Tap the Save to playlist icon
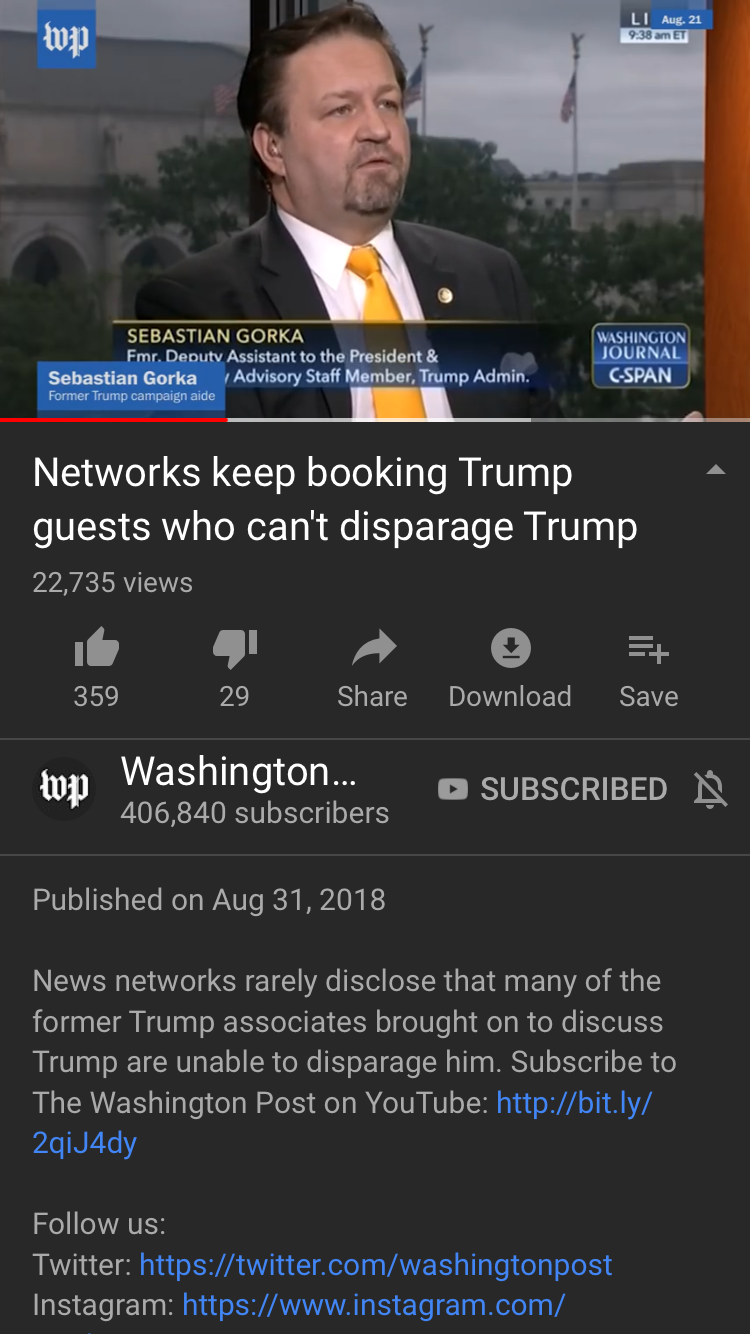The height and width of the screenshot is (1334, 750). pyautogui.click(x=648, y=650)
